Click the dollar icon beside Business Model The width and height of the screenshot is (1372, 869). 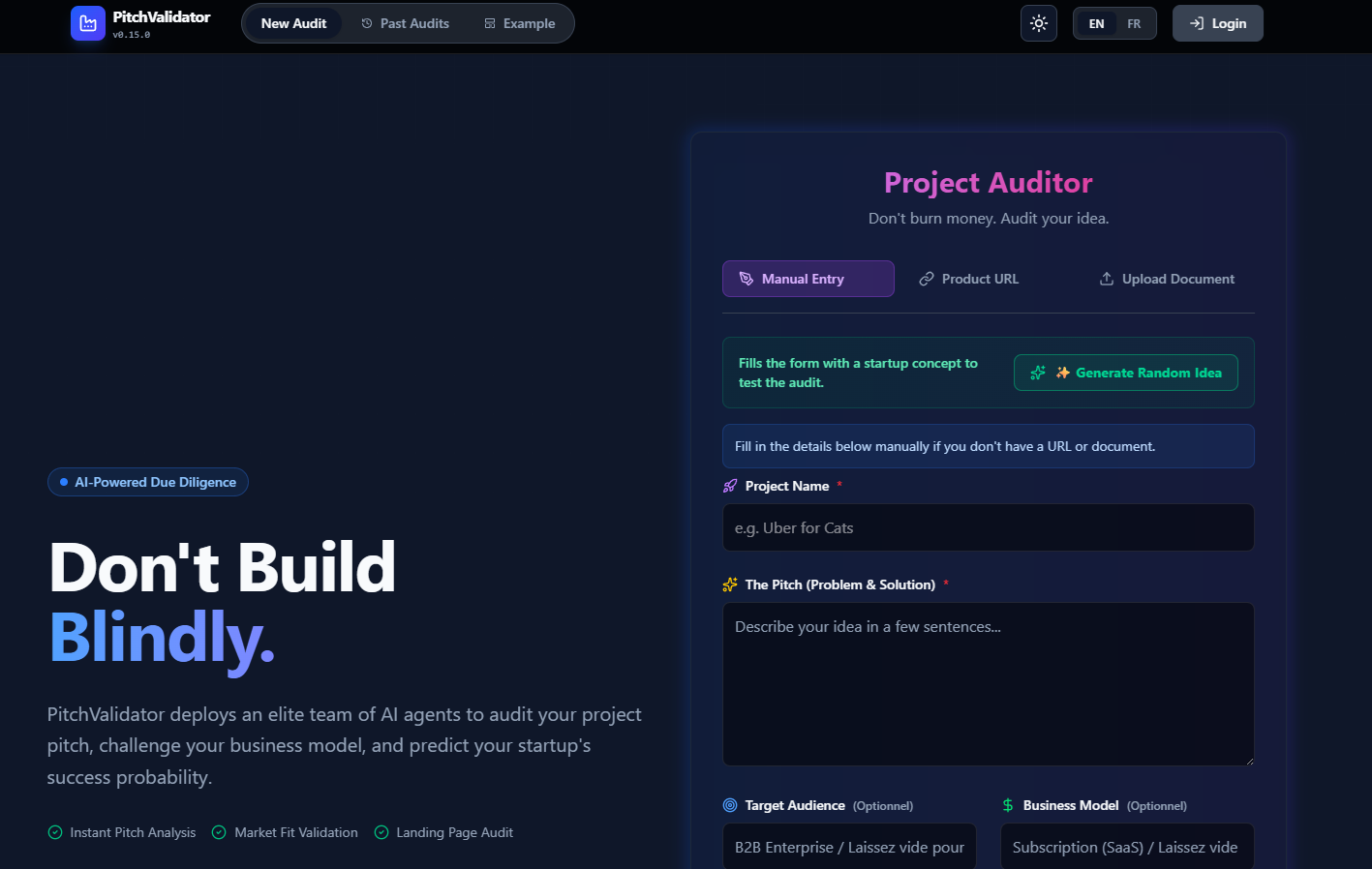click(x=1007, y=804)
